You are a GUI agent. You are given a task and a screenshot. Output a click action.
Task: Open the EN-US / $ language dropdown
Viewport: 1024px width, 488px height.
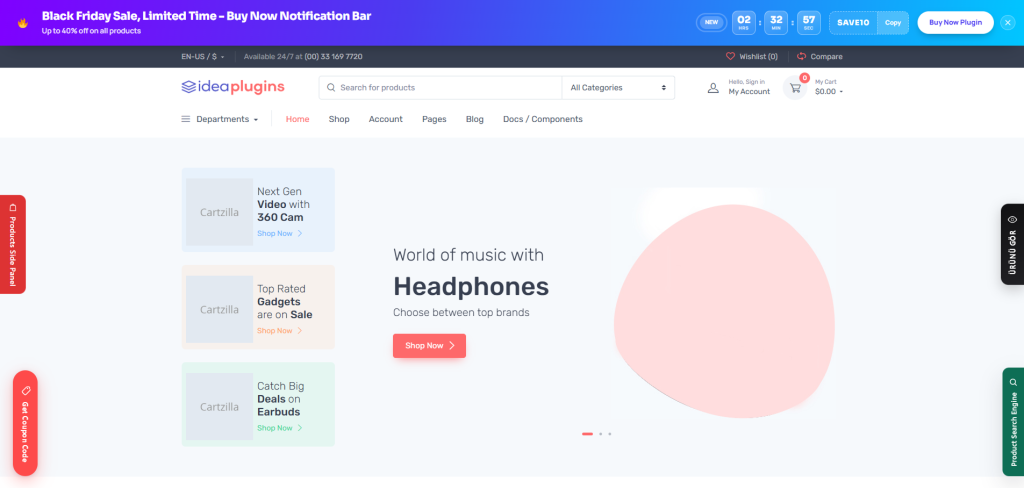(202, 57)
